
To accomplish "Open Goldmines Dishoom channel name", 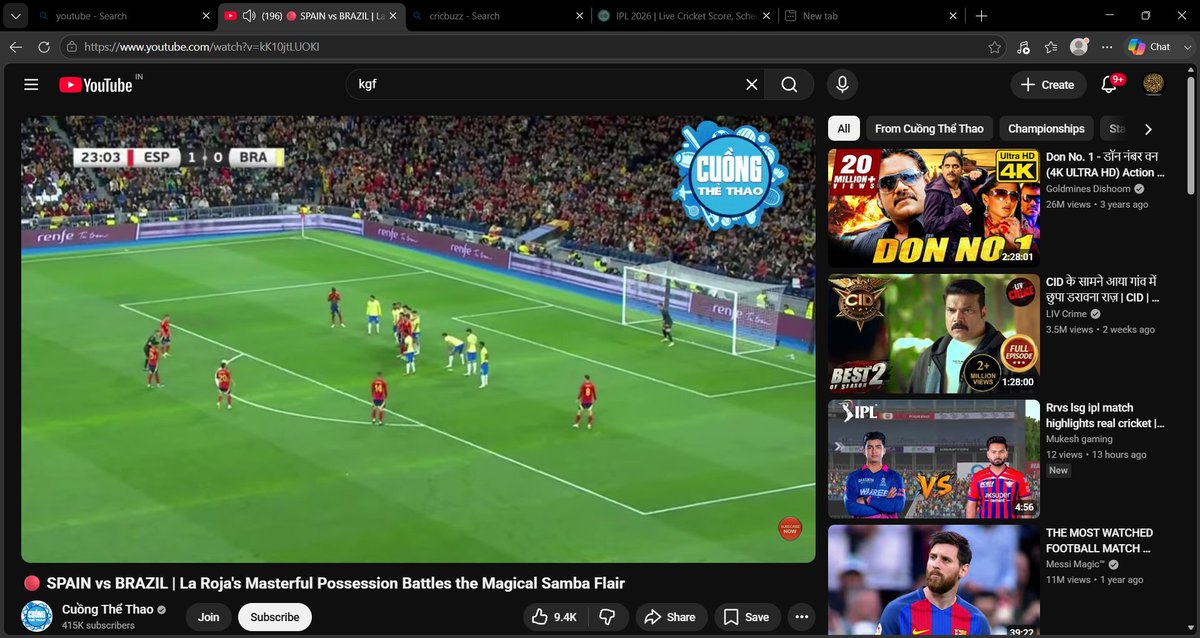I will coord(1088,189).
